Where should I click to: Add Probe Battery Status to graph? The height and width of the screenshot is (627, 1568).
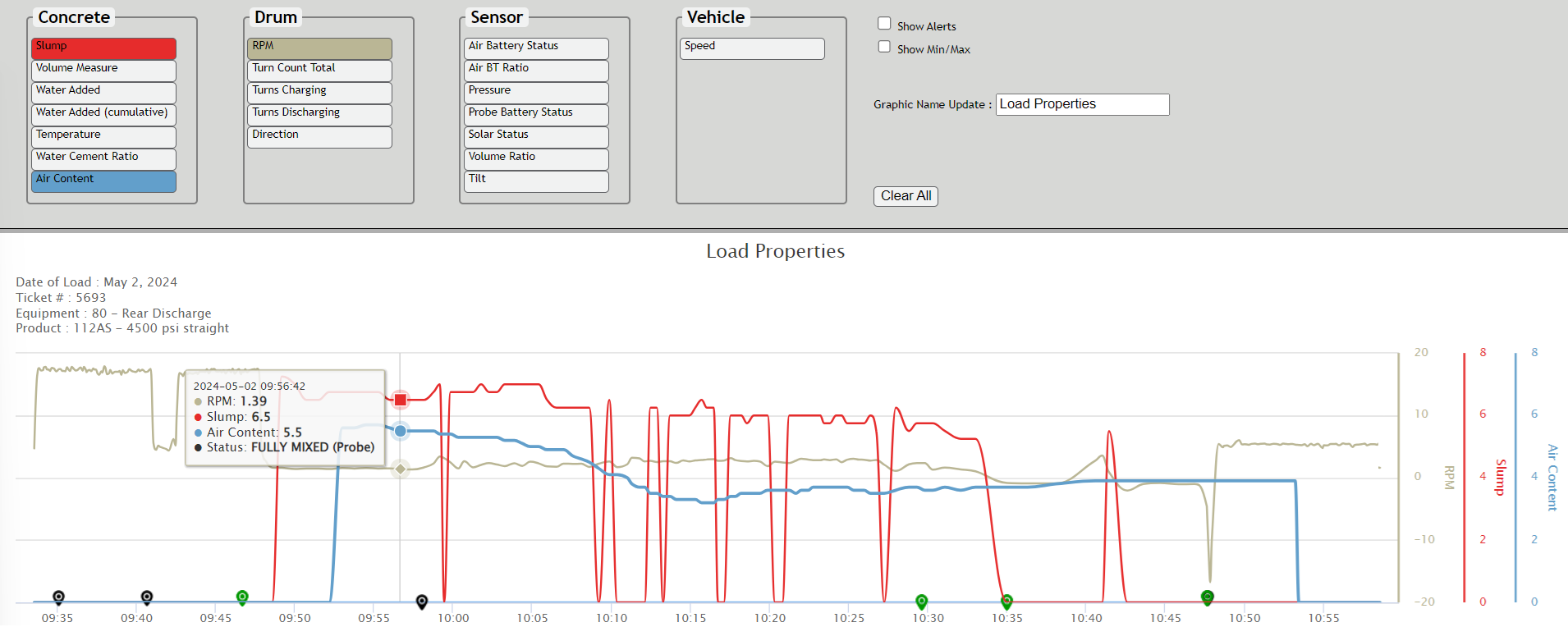click(536, 114)
